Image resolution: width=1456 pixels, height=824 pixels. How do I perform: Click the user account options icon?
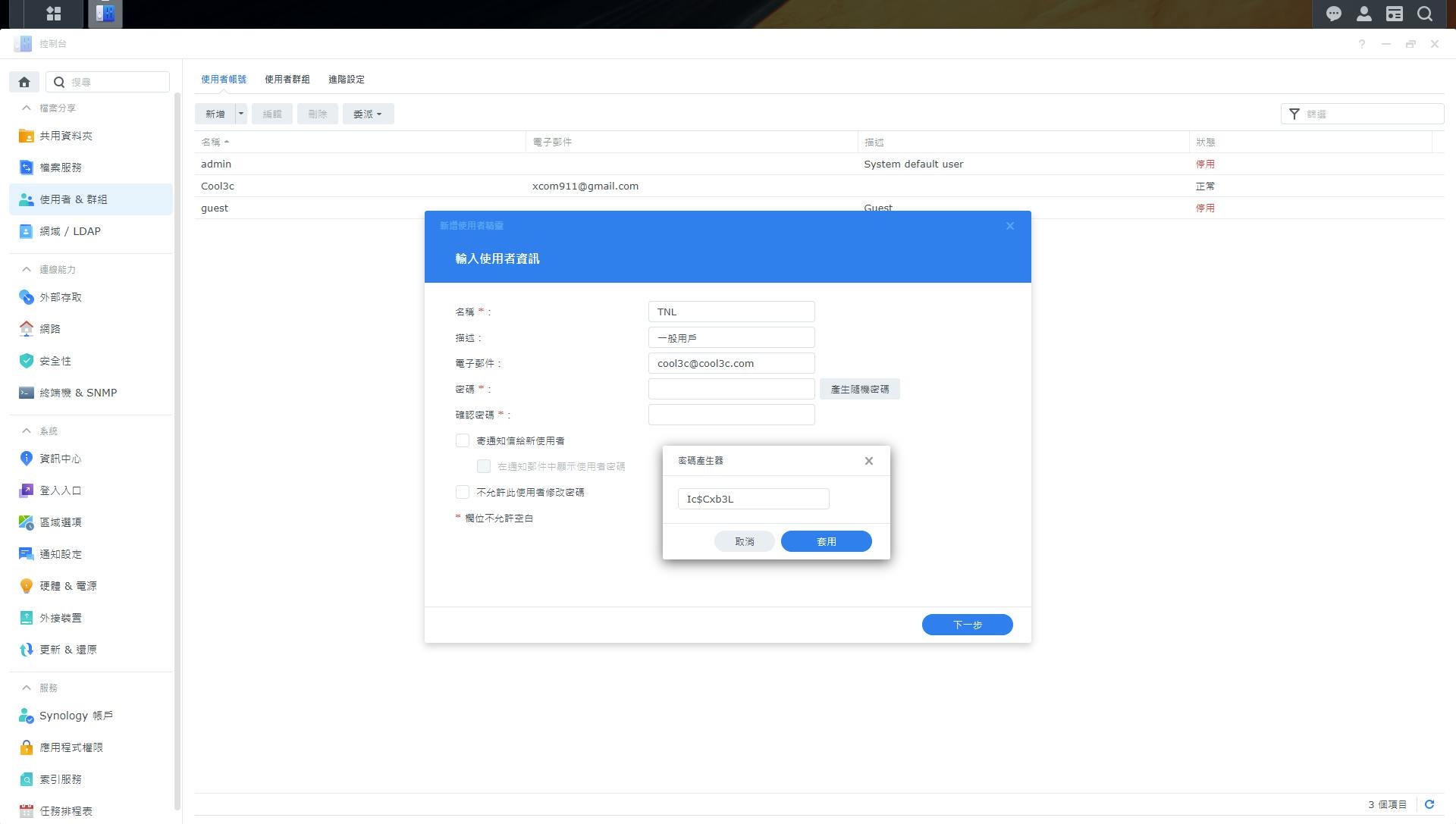pos(1363,14)
